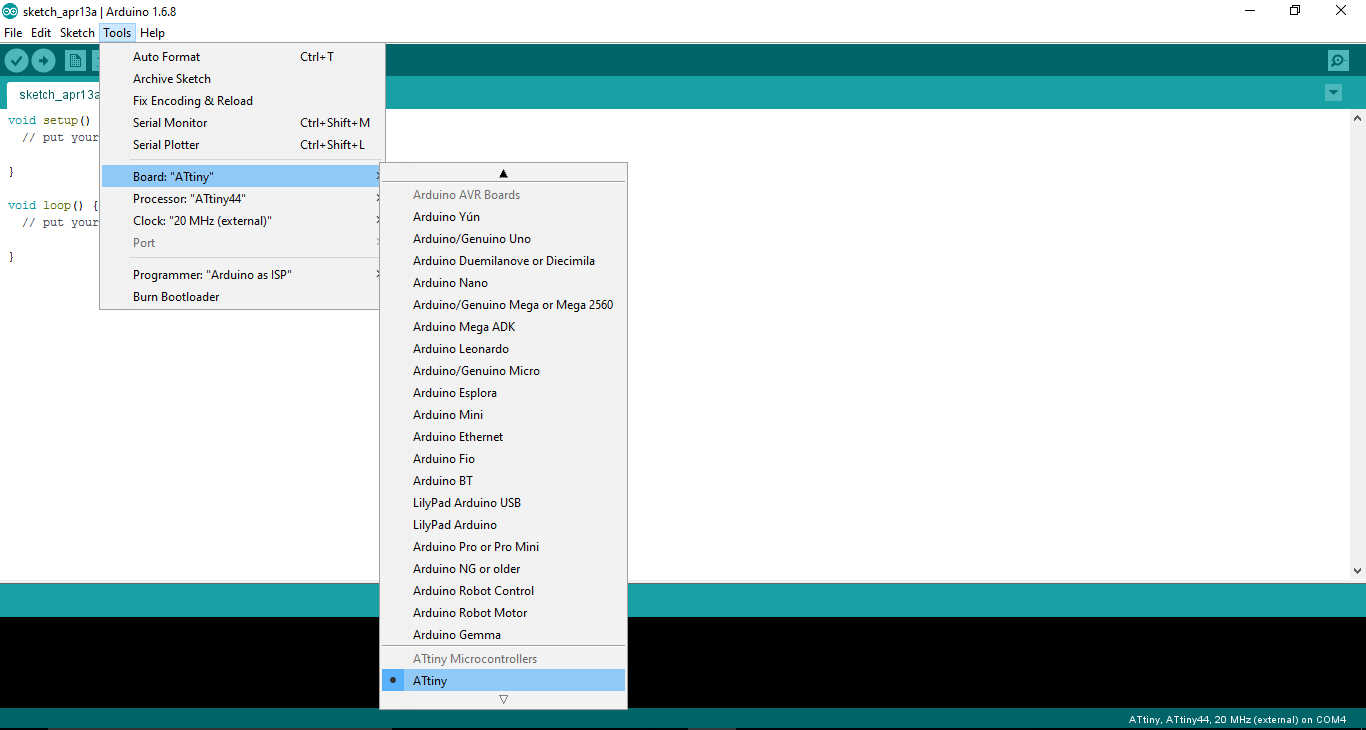The height and width of the screenshot is (730, 1366).
Task: Click the Upload arrow toolbar icon
Action: (x=43, y=61)
